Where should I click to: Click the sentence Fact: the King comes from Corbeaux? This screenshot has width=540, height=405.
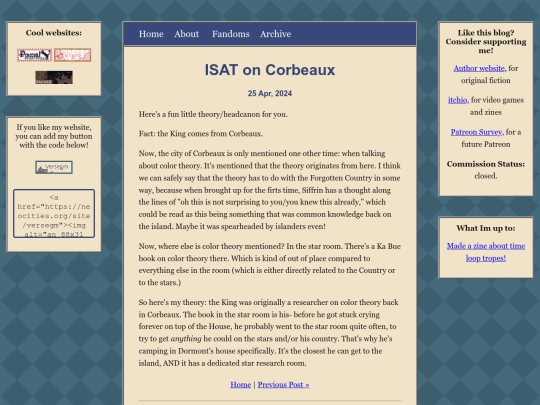(x=201, y=134)
